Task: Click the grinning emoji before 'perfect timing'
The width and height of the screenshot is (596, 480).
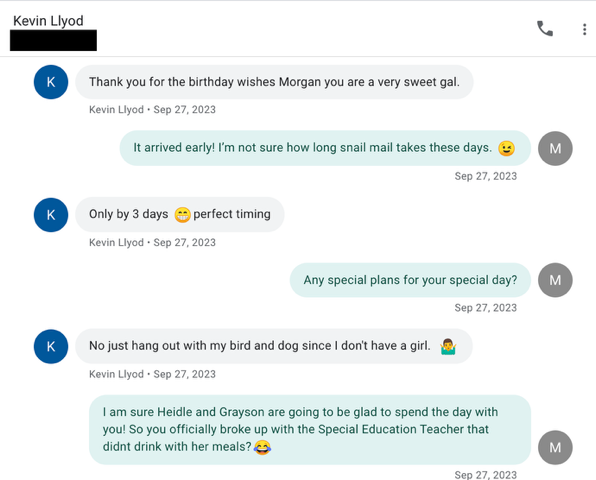Action: click(x=182, y=215)
